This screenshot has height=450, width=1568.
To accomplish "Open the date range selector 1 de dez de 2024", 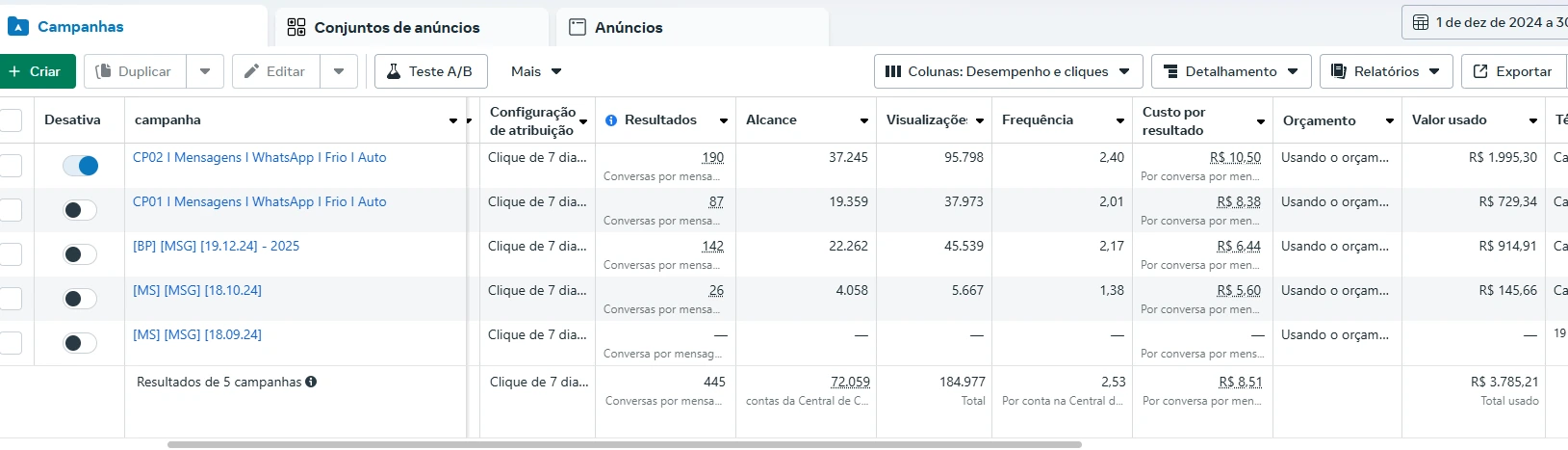I will (1484, 22).
